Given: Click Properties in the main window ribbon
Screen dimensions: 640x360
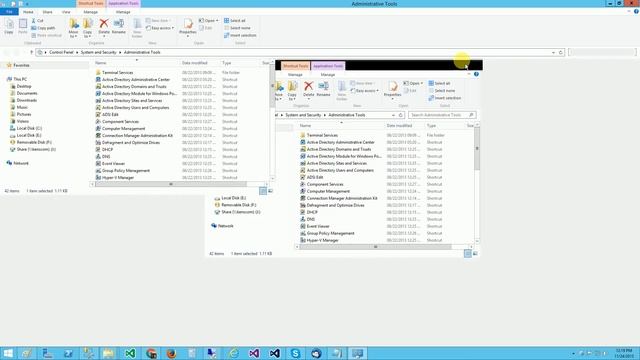Looking at the screenshot, I should (188, 27).
